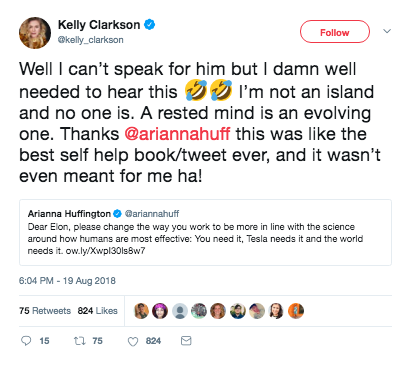
Task: Click the last orange liker avatar
Action: coord(296,311)
